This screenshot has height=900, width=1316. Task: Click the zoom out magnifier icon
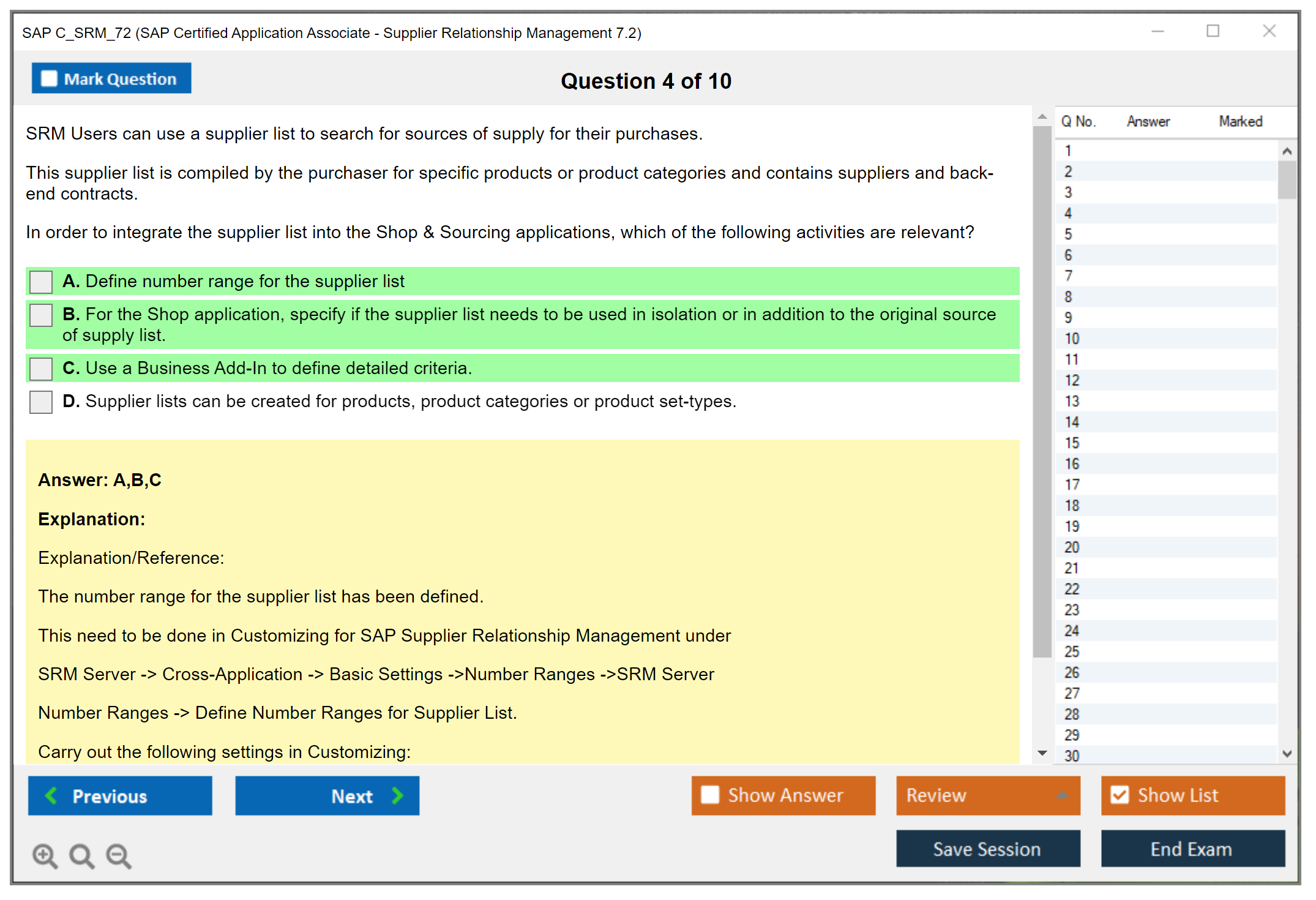119,855
